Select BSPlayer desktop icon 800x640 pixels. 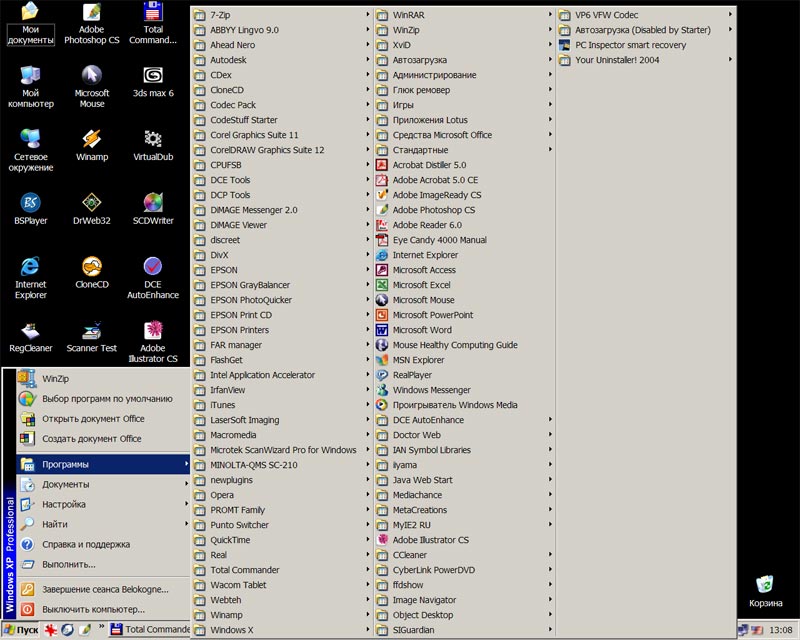(x=31, y=209)
